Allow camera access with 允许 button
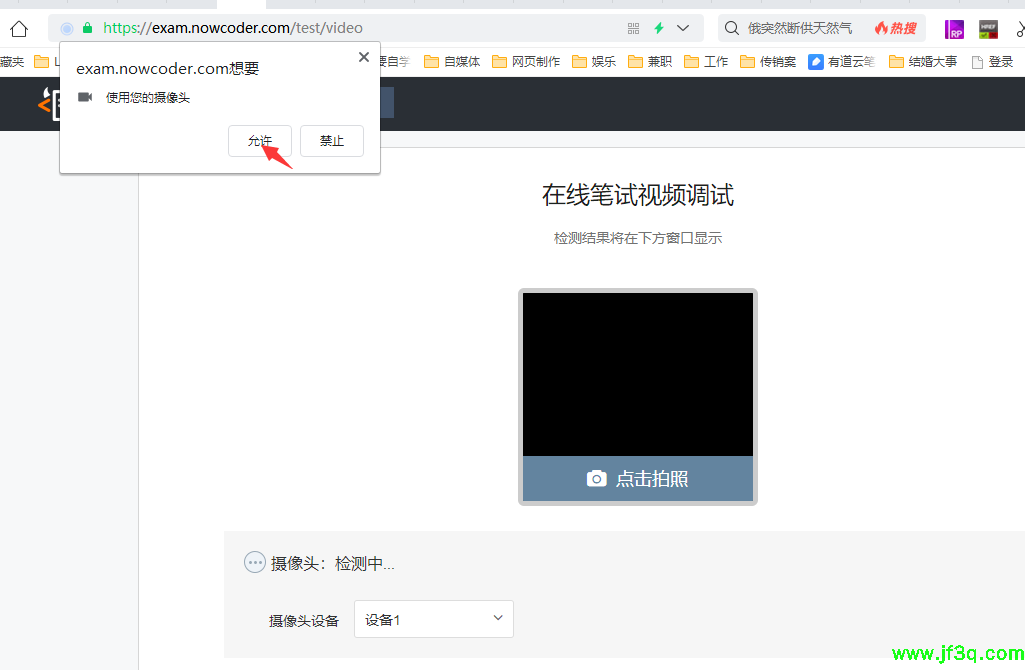This screenshot has width=1025, height=670. pos(260,141)
